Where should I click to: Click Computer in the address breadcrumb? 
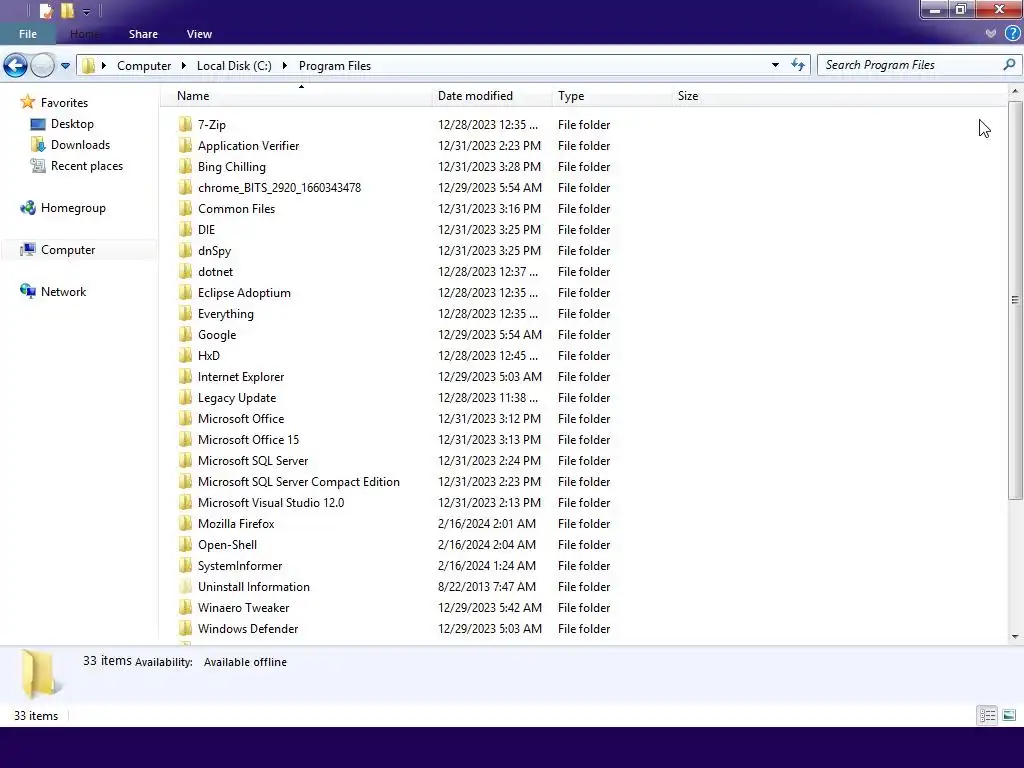click(144, 65)
